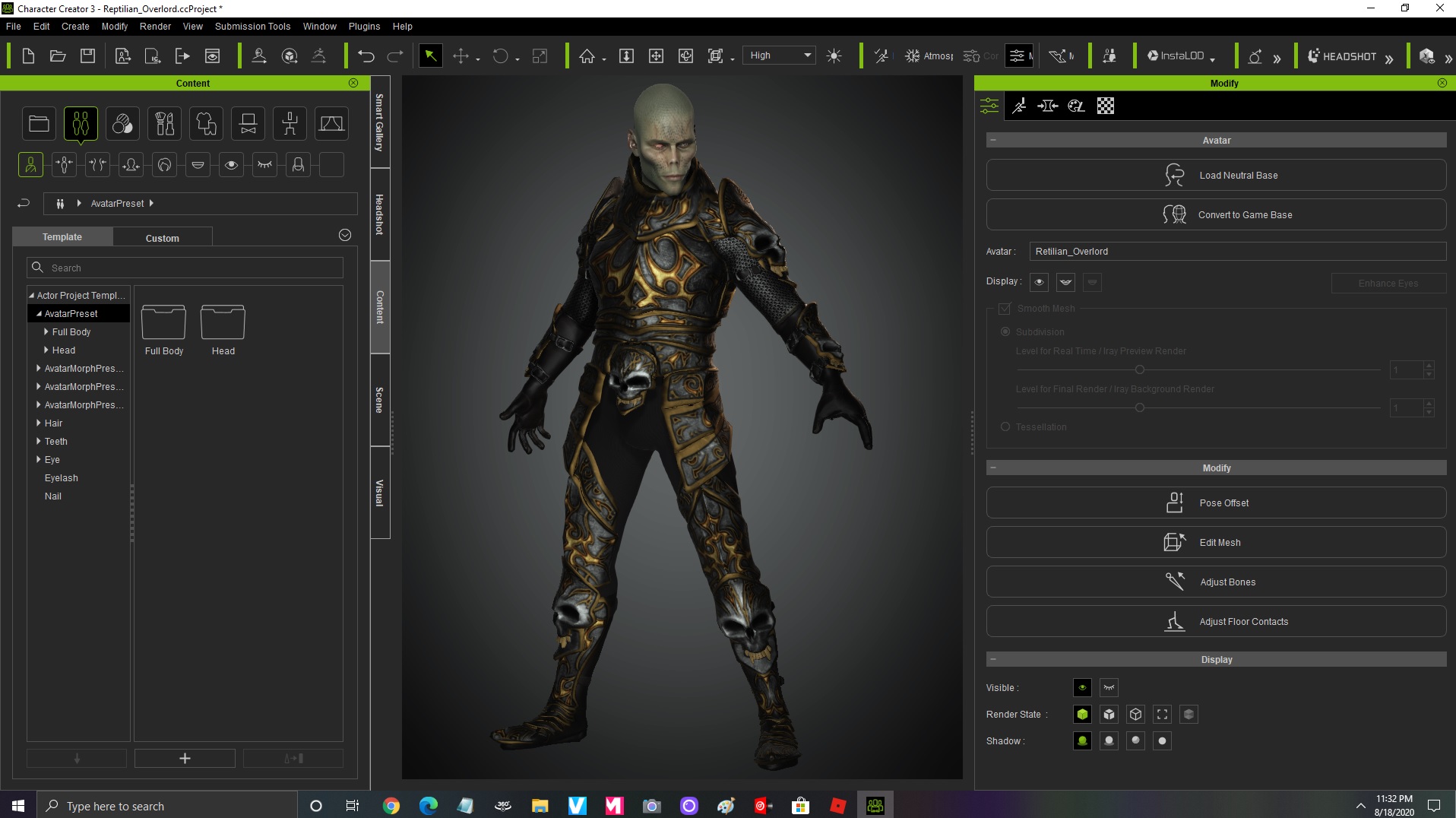Click the Content search field
1456x818 pixels.
(x=185, y=268)
